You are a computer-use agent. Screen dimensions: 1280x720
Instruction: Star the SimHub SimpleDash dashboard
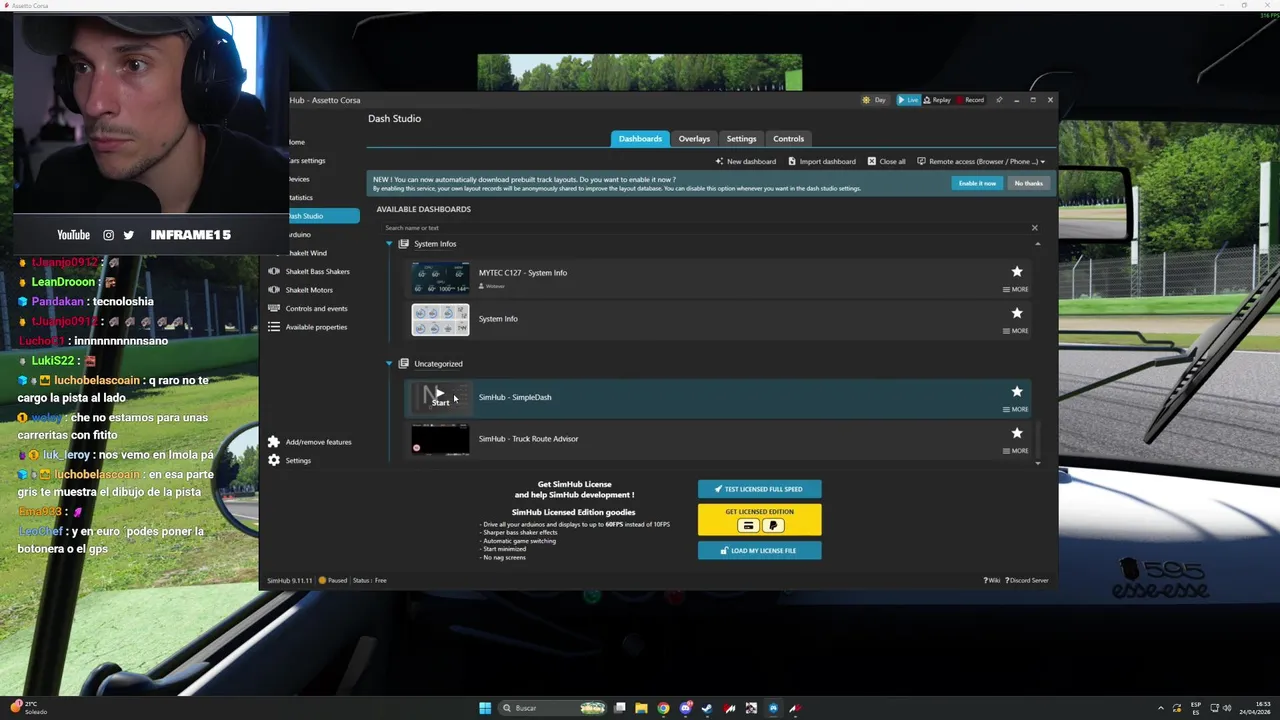tap(1017, 391)
